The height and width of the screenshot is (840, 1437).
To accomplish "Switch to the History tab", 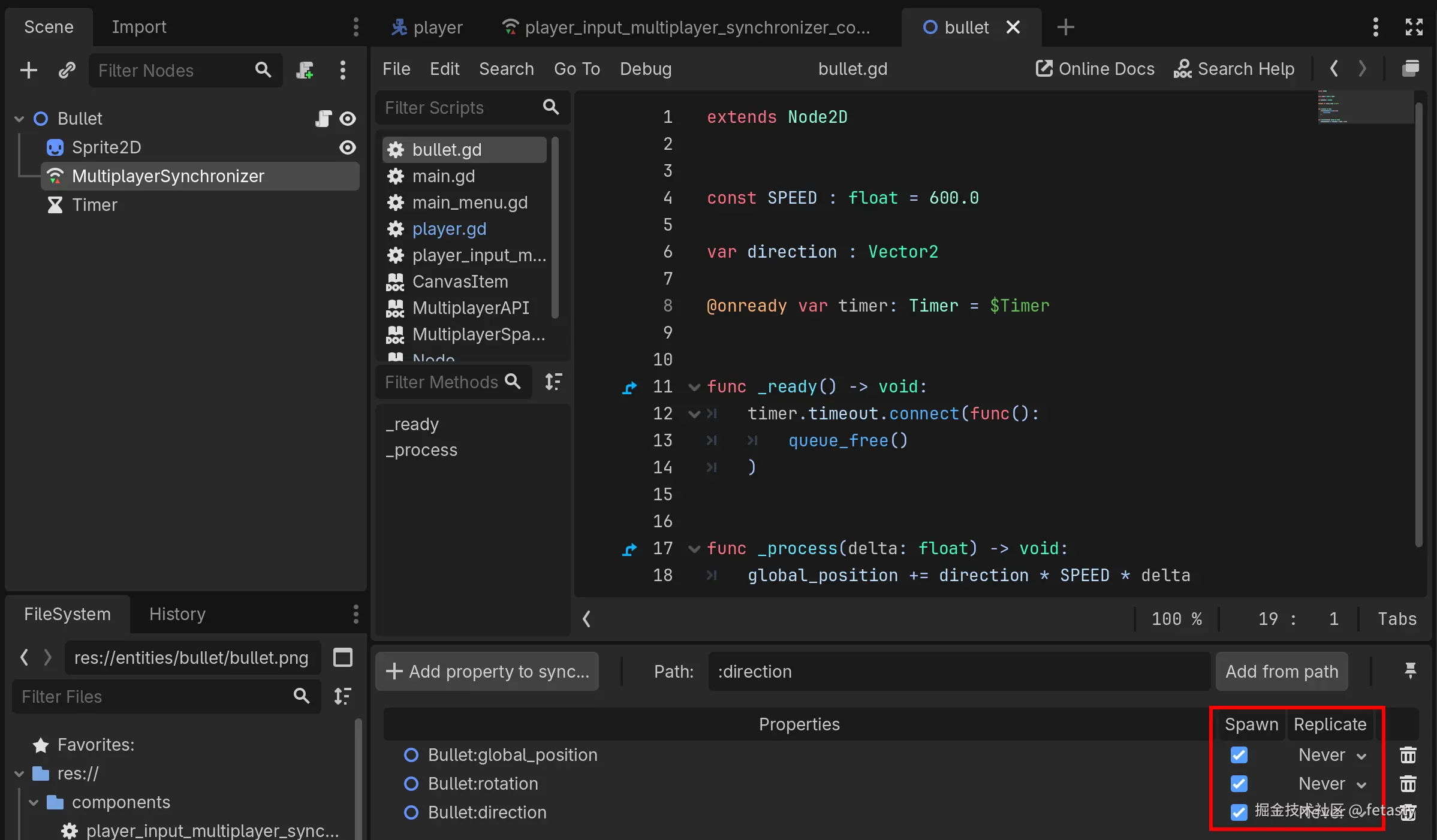I will click(177, 614).
